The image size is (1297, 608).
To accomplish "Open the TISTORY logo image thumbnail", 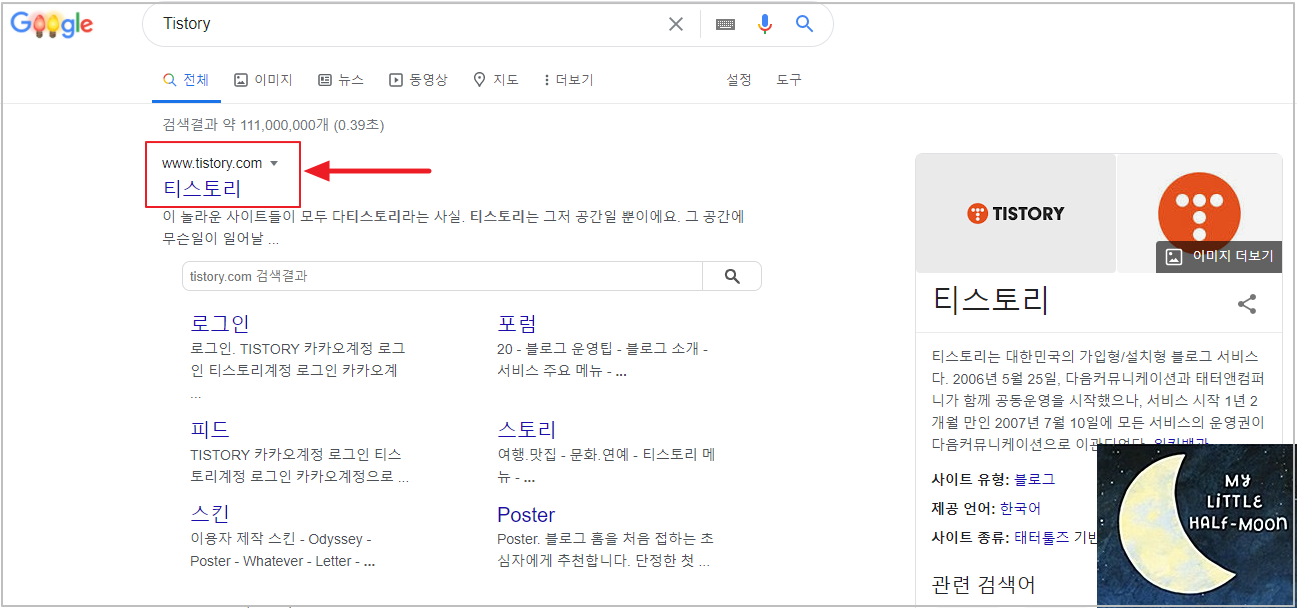I will (1016, 213).
